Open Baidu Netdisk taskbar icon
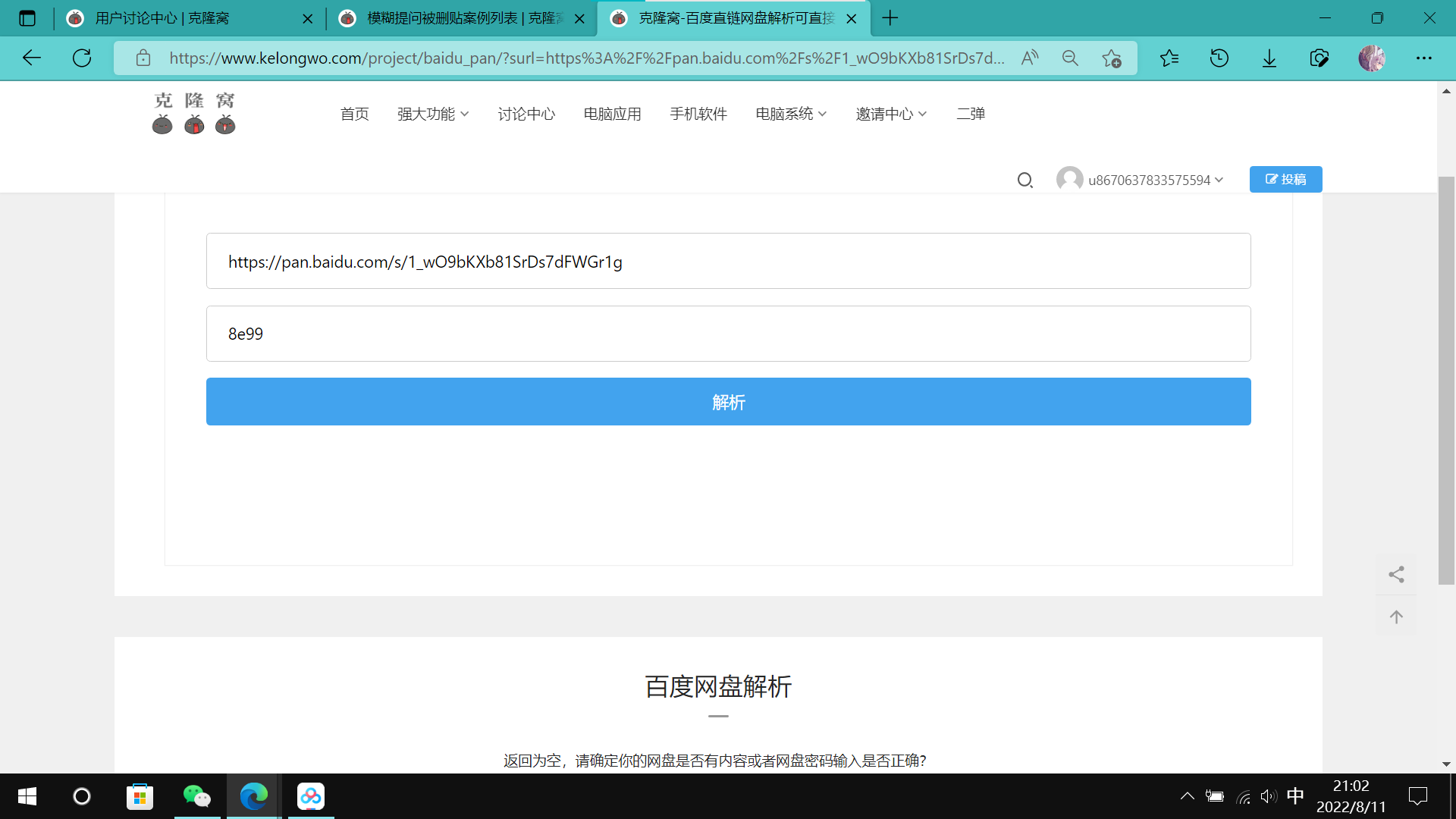Image resolution: width=1456 pixels, height=819 pixels. click(311, 796)
